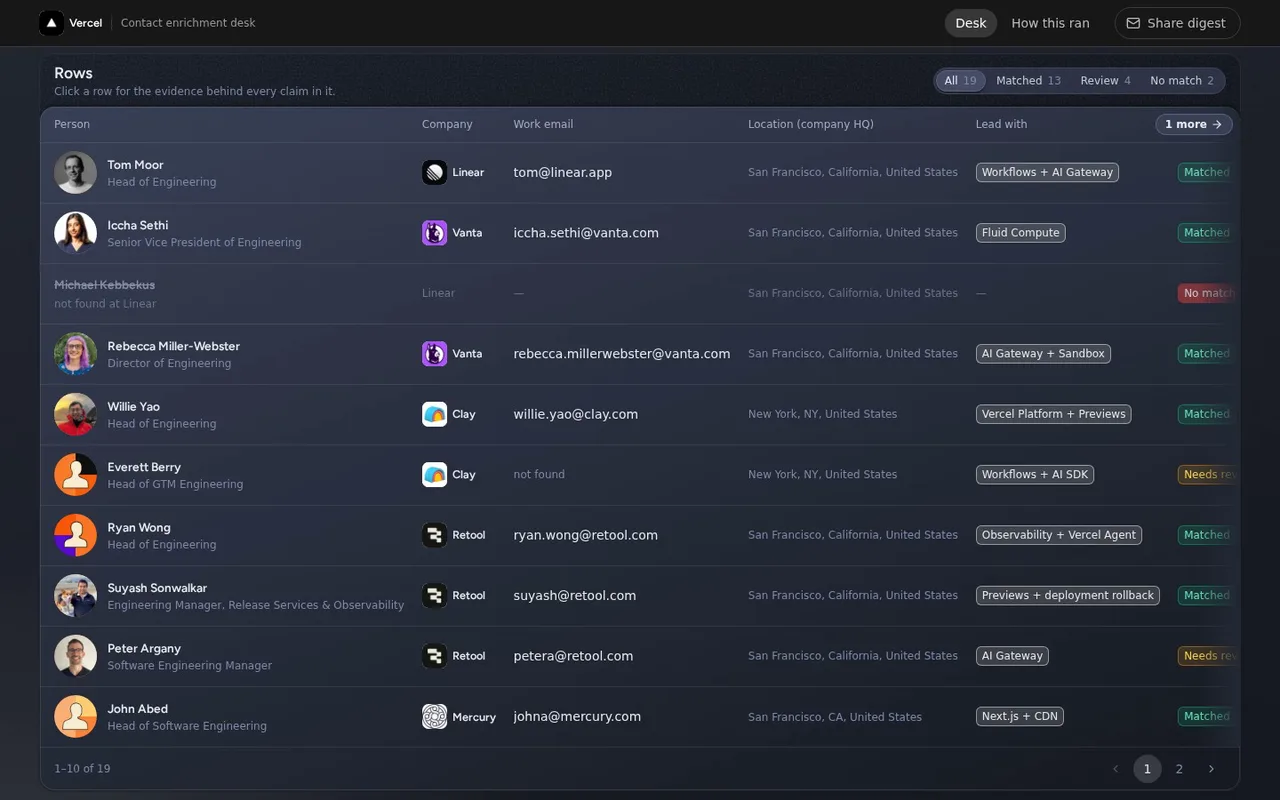Click the Share digest button
This screenshot has height=800, width=1280.
click(x=1177, y=23)
